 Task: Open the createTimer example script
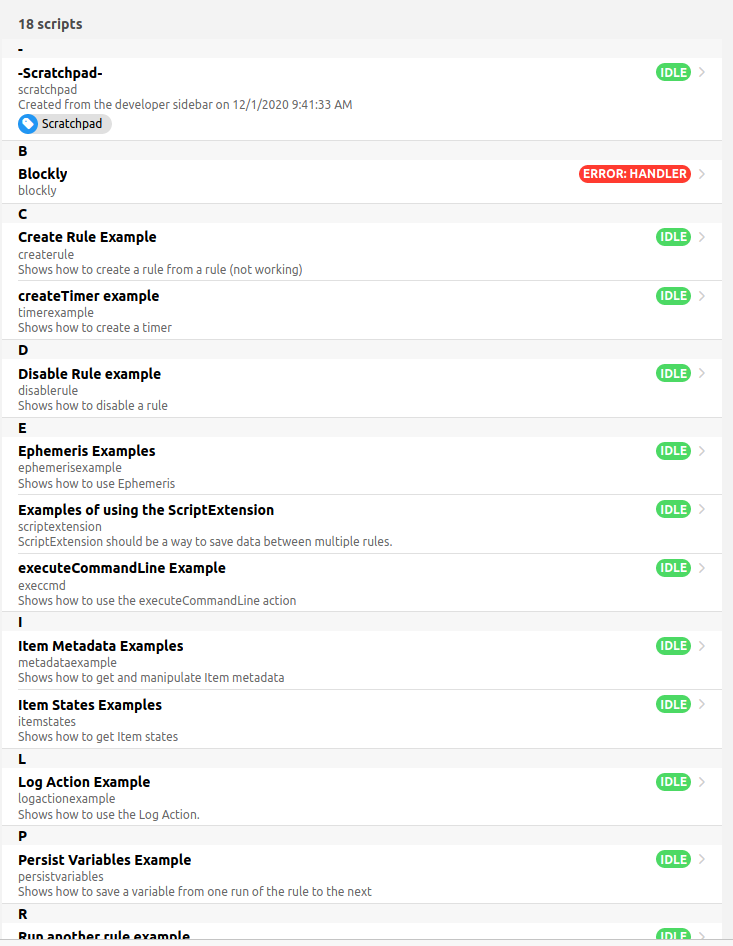(89, 296)
